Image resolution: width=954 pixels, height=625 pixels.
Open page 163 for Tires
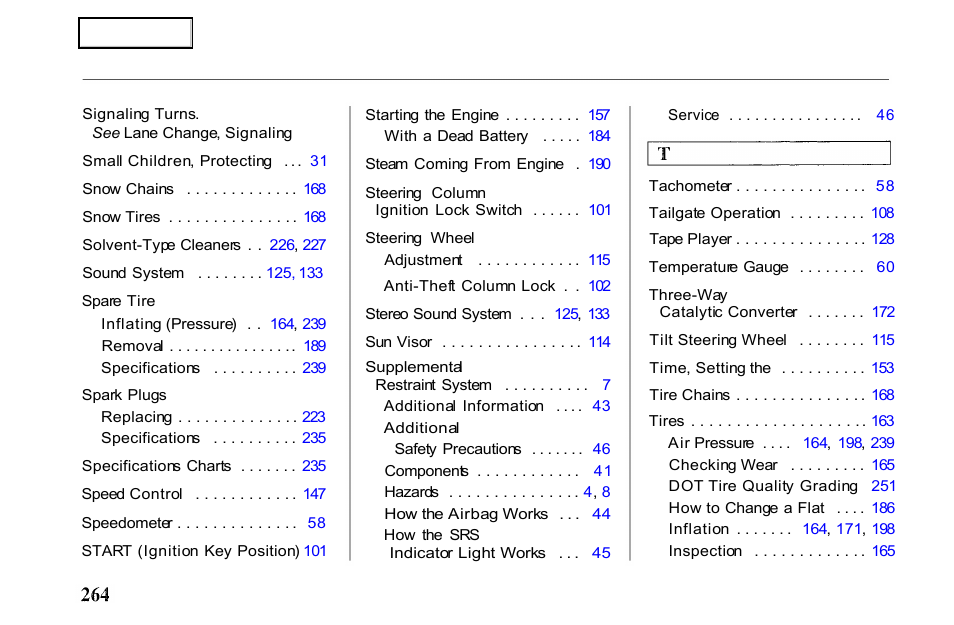tap(883, 421)
